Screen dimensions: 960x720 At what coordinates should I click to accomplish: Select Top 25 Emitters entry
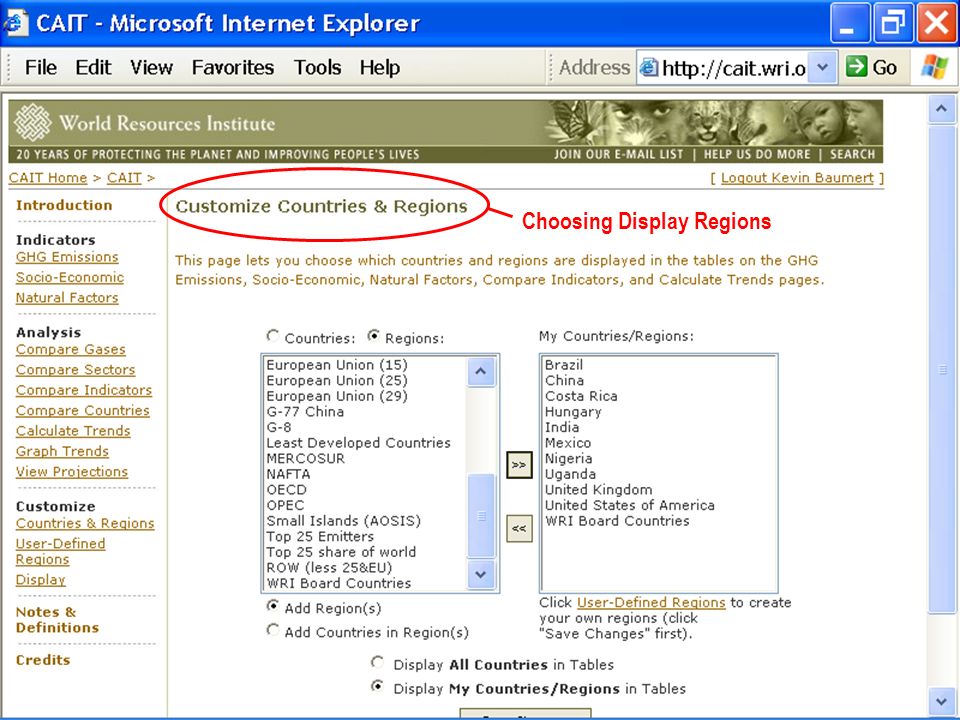(x=320, y=536)
